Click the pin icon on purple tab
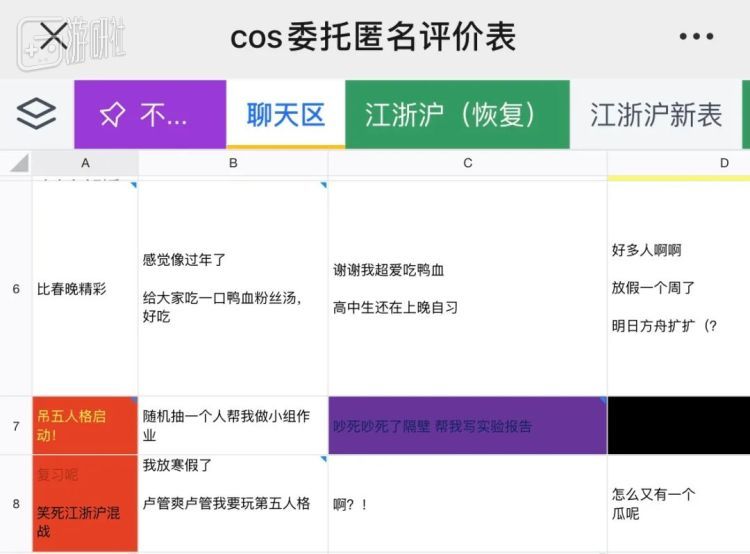 (112, 115)
